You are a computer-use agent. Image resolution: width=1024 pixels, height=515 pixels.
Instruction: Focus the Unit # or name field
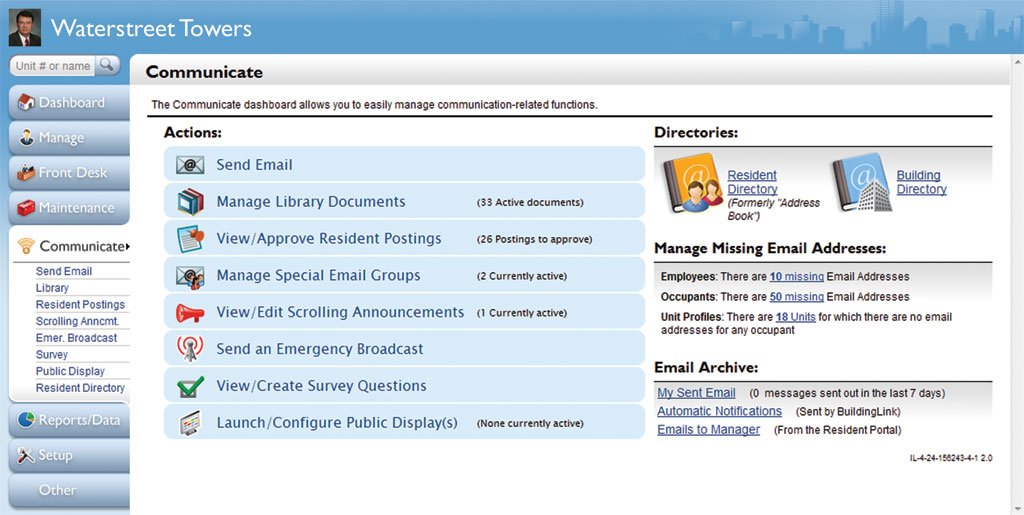pos(53,65)
